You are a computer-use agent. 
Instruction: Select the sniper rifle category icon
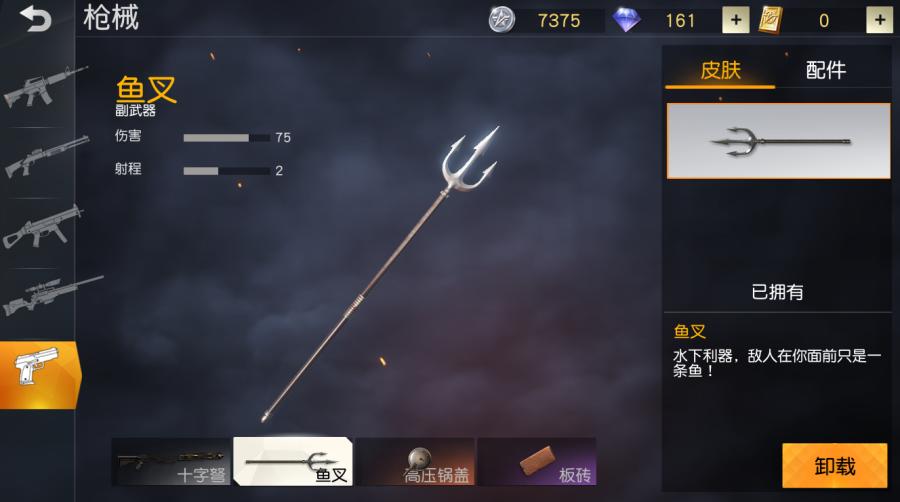pos(52,295)
